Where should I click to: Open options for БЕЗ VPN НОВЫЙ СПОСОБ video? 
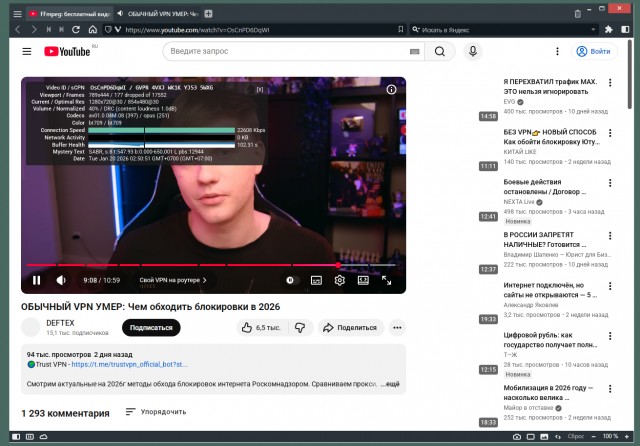610,133
